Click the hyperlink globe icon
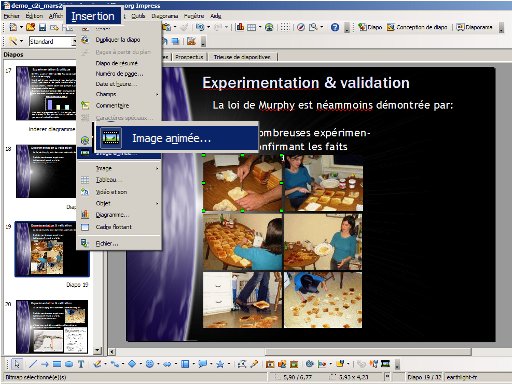 (x=269, y=27)
